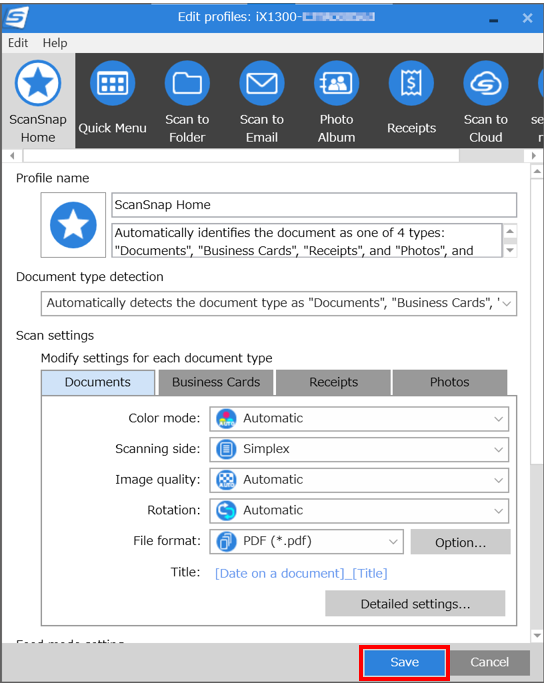Choose the Scan to Cloud profile
This screenshot has height=685, width=547.
pyautogui.click(x=486, y=101)
